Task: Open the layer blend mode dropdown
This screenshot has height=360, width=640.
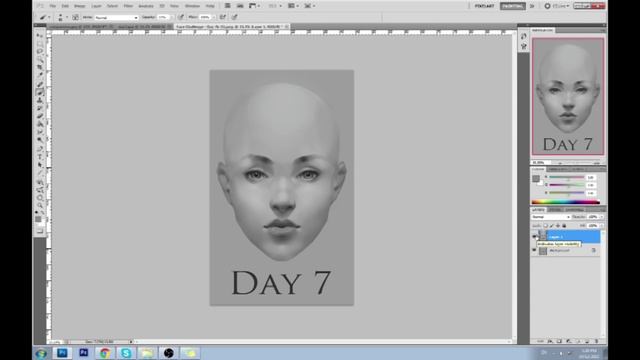Action: tap(551, 217)
